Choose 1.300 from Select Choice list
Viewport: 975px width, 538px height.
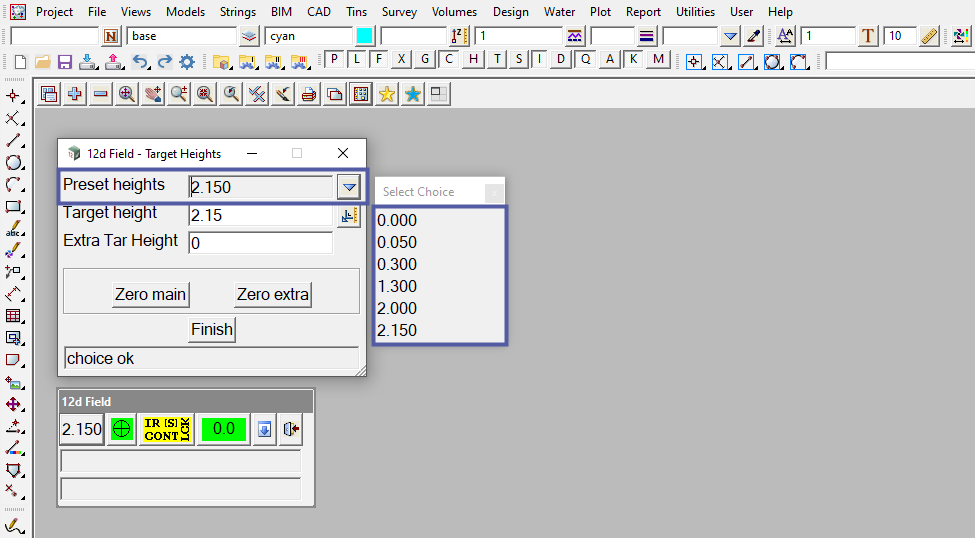point(397,286)
